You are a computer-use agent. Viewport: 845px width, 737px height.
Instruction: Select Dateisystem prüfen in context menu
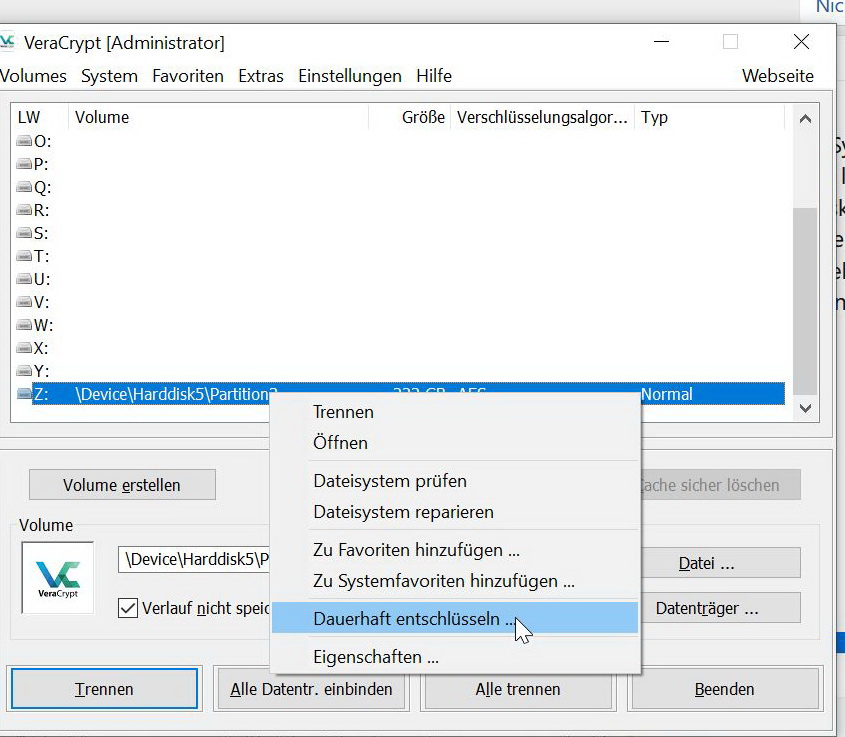coord(455,481)
